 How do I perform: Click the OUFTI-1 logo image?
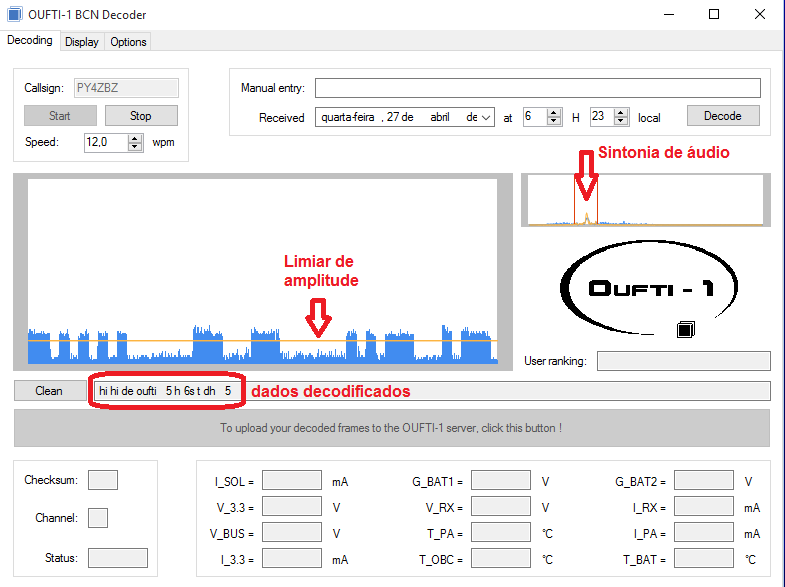649,289
